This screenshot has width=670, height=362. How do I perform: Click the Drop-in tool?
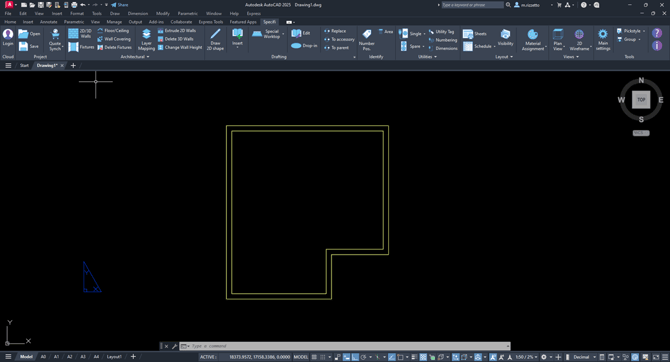[304, 46]
